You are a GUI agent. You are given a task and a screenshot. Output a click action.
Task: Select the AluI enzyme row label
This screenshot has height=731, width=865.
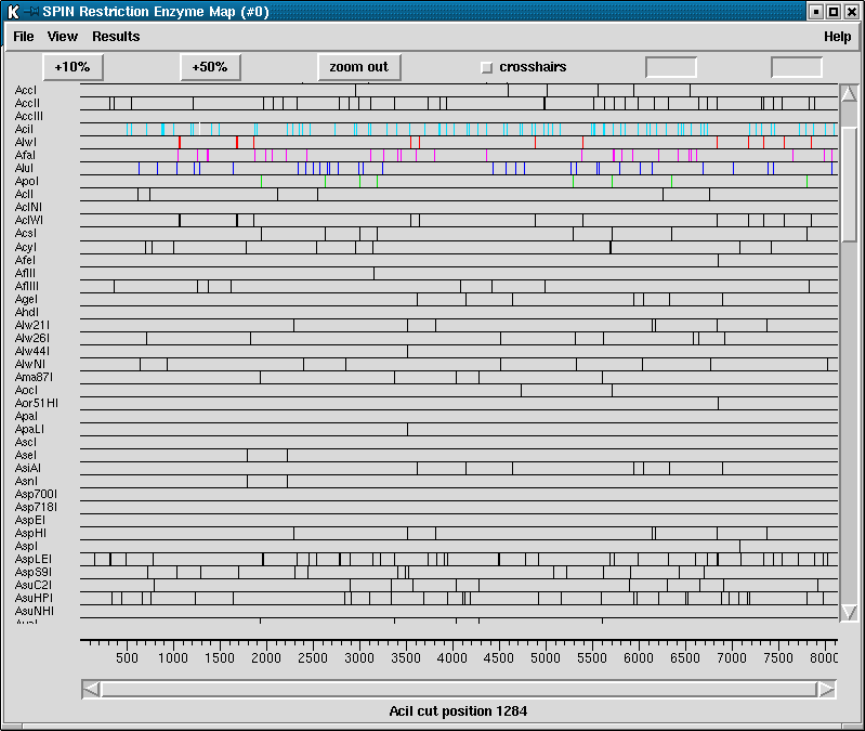(25, 169)
